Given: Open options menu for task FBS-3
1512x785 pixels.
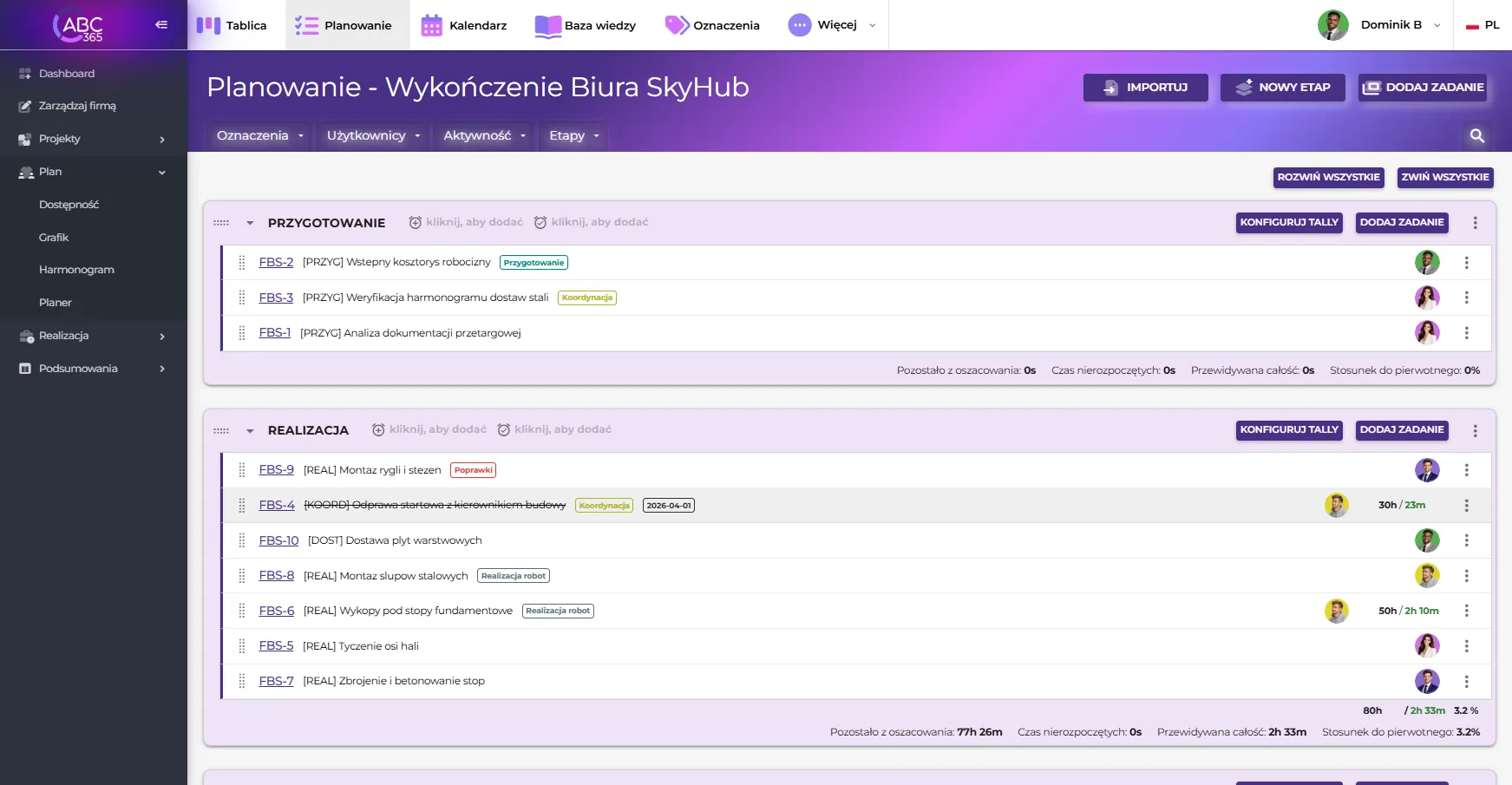Looking at the screenshot, I should (1467, 298).
